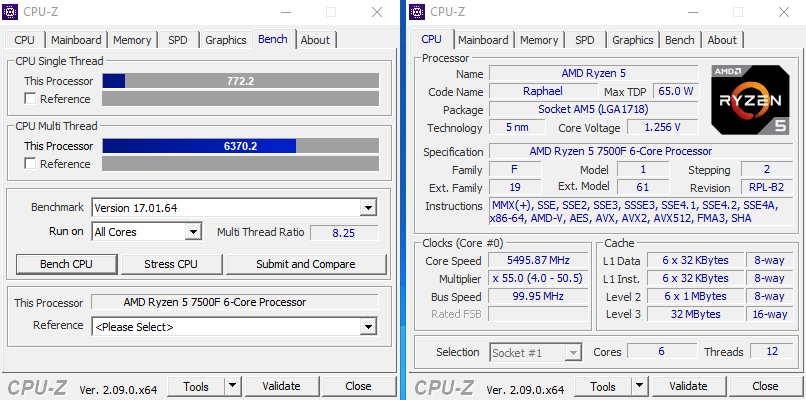Open Graphics tab in CPU window
The image size is (806, 400).
click(x=632, y=40)
